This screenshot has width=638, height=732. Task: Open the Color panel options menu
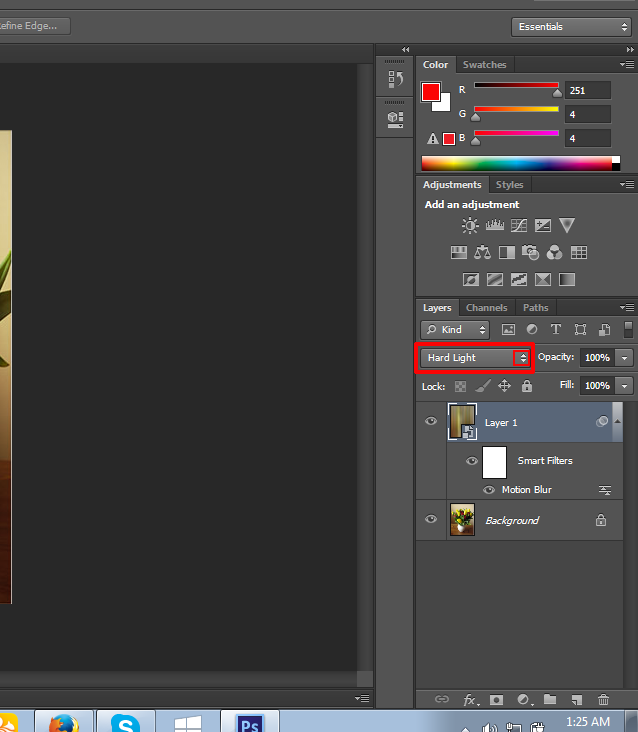[x=627, y=64]
